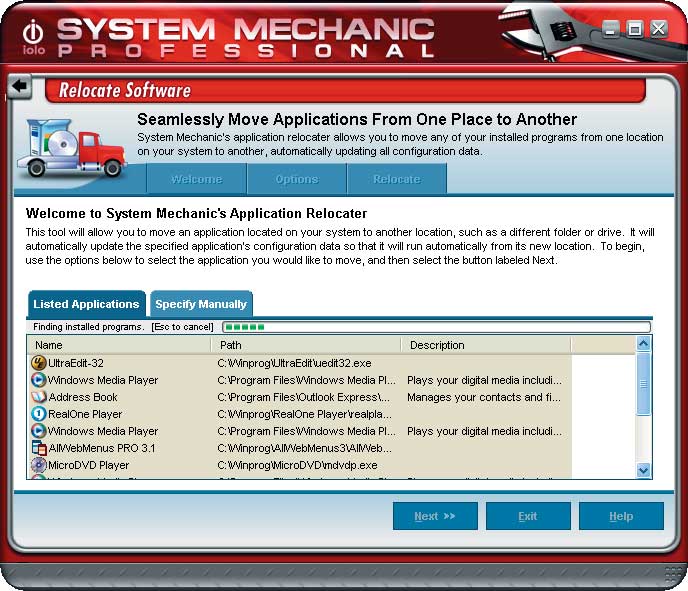Image resolution: width=688 pixels, height=591 pixels.
Task: Switch to Listed Applications tab
Action: (x=86, y=304)
